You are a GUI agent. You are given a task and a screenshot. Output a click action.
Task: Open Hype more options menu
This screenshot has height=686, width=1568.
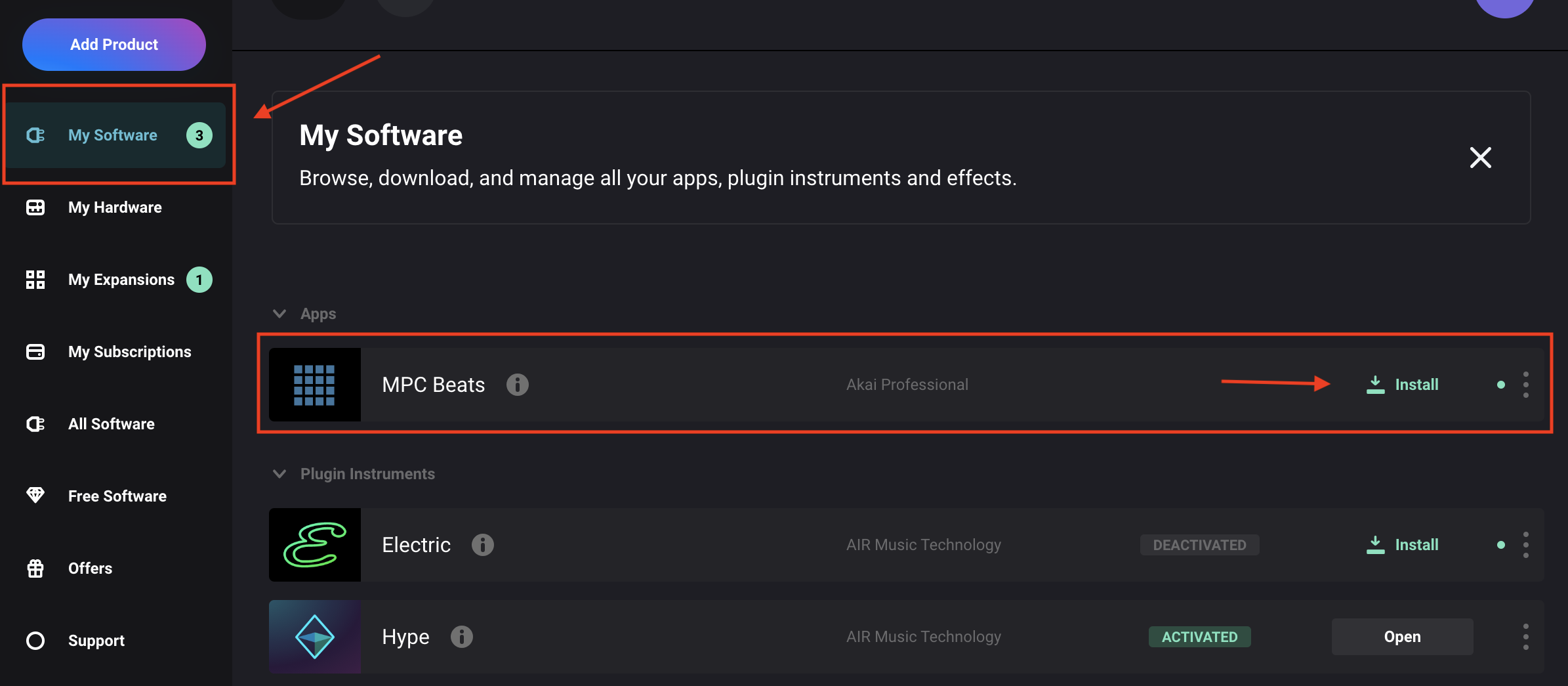[x=1526, y=637]
